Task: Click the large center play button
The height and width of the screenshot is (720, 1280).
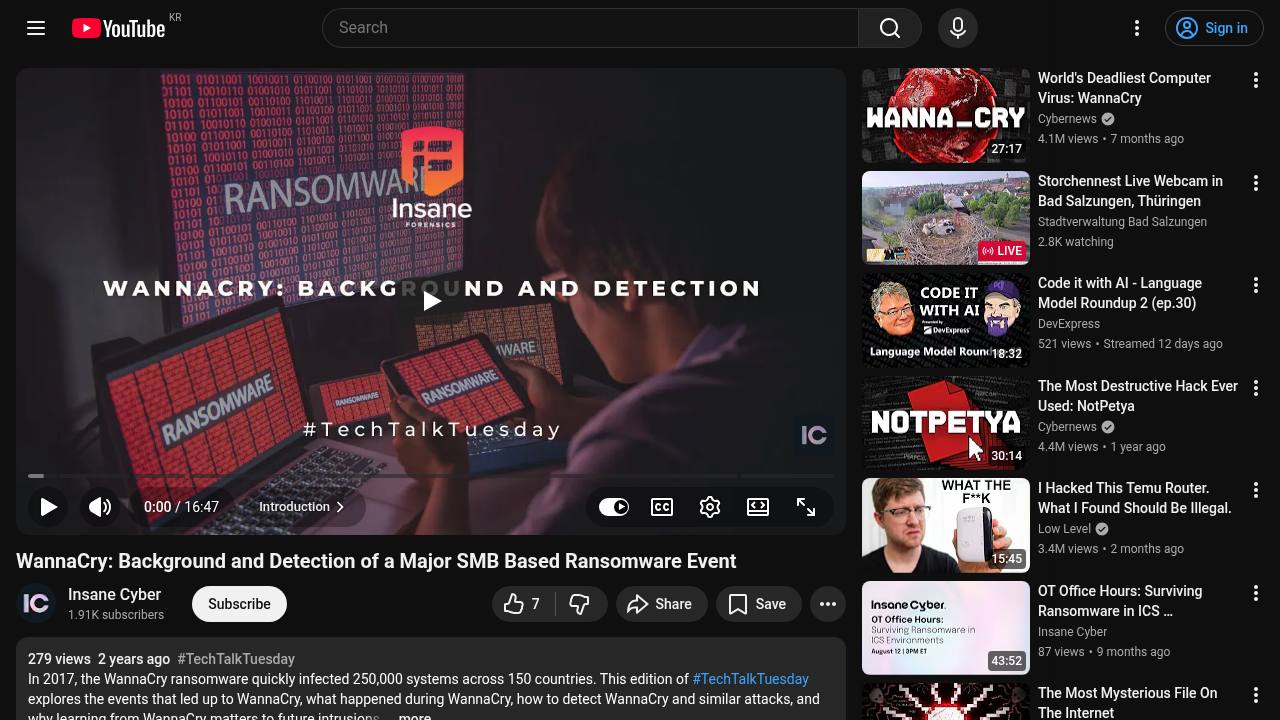Action: (431, 301)
